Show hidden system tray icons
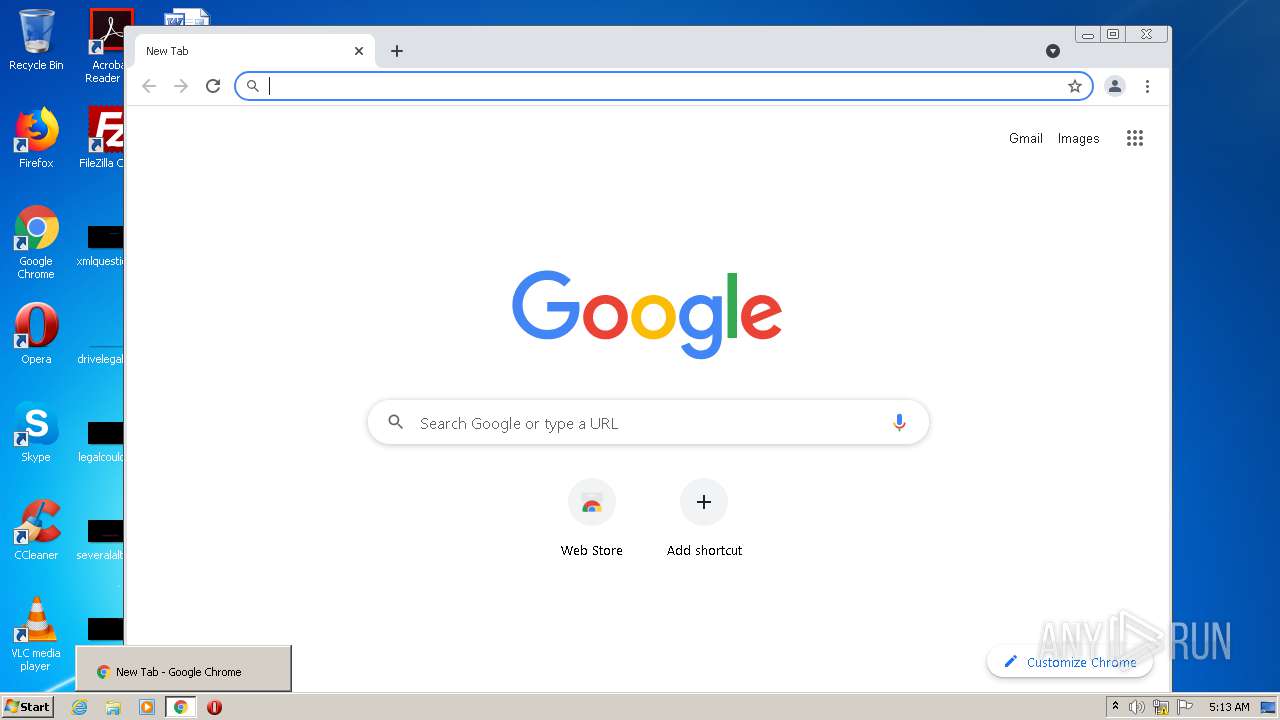This screenshot has height=720, width=1280. click(x=1116, y=707)
